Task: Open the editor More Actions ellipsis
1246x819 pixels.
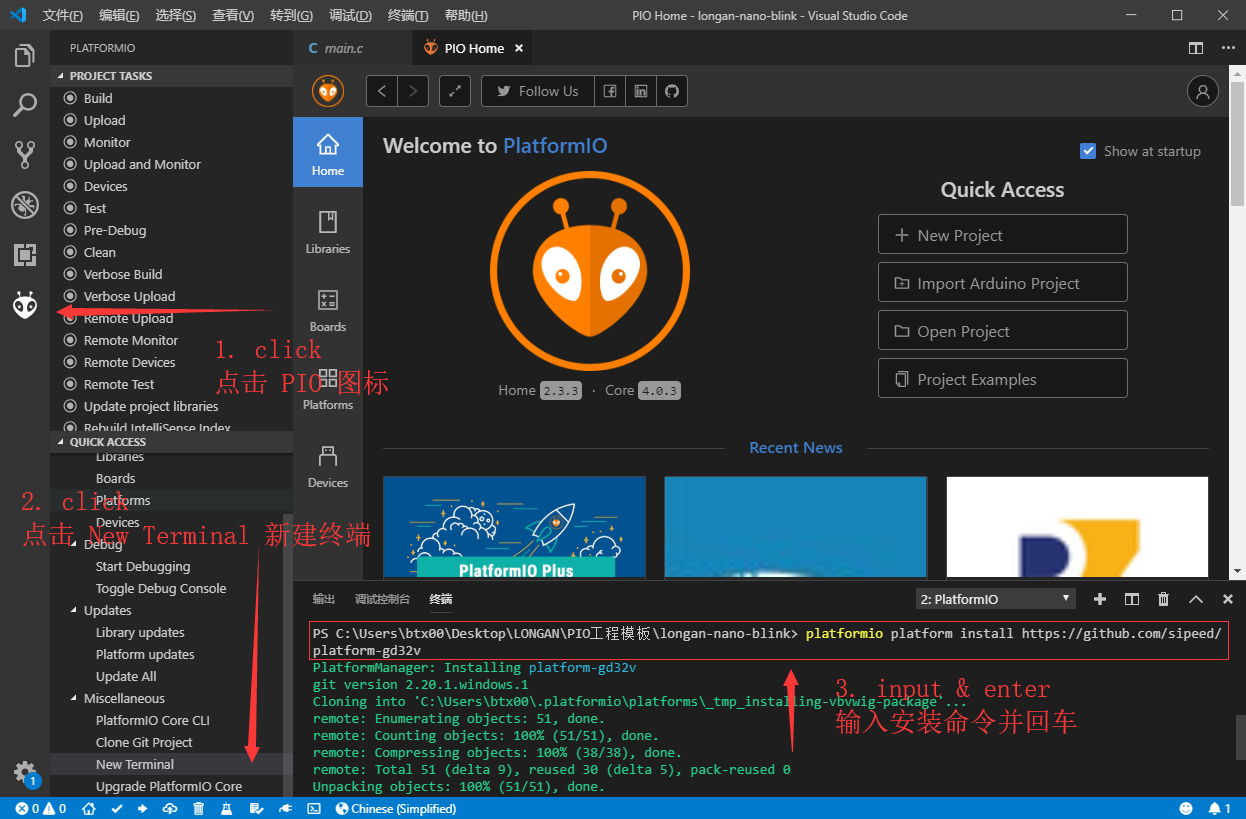Action: click(1228, 48)
